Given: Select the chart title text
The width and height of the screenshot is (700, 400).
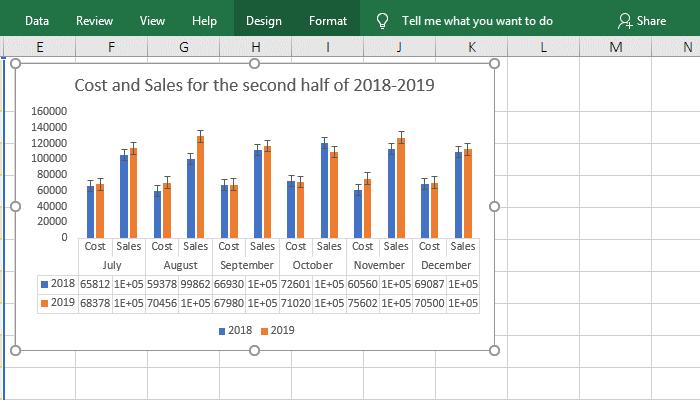Looking at the screenshot, I should click(254, 85).
